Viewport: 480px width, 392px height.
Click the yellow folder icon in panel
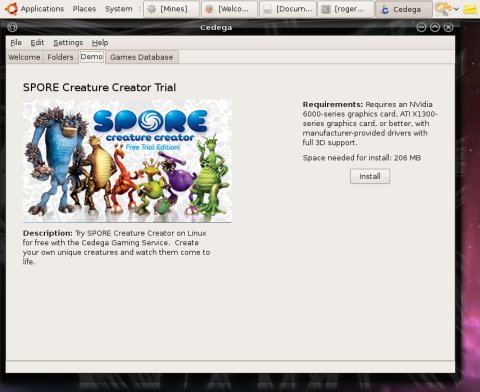click(x=470, y=9)
